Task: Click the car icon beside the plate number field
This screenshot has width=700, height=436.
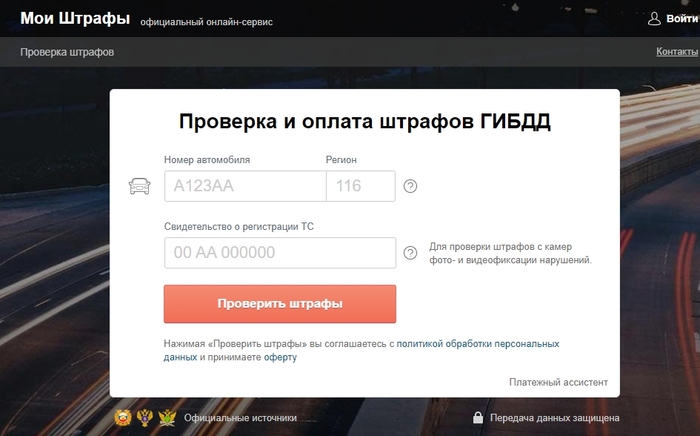Action: 140,186
